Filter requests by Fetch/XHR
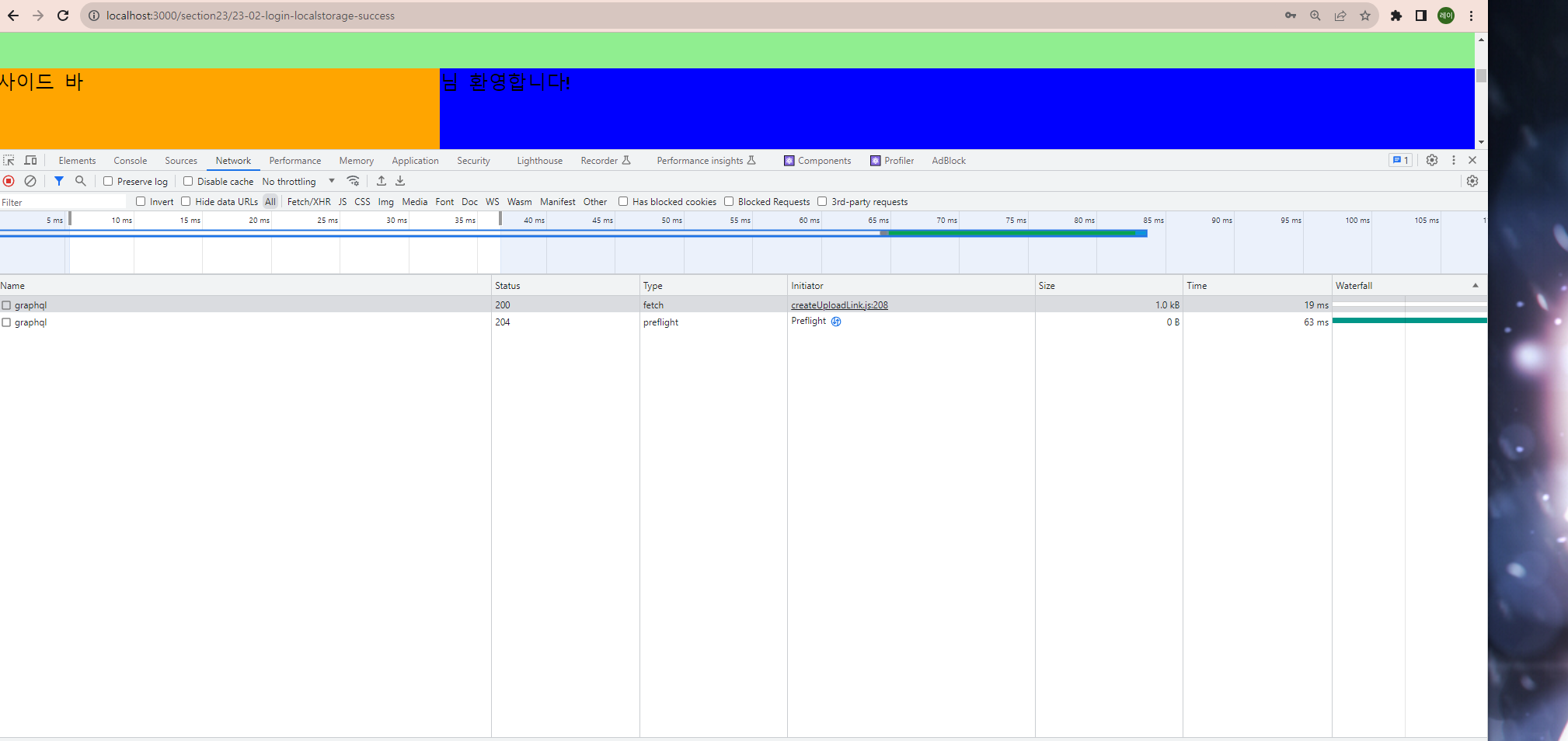 (308, 202)
